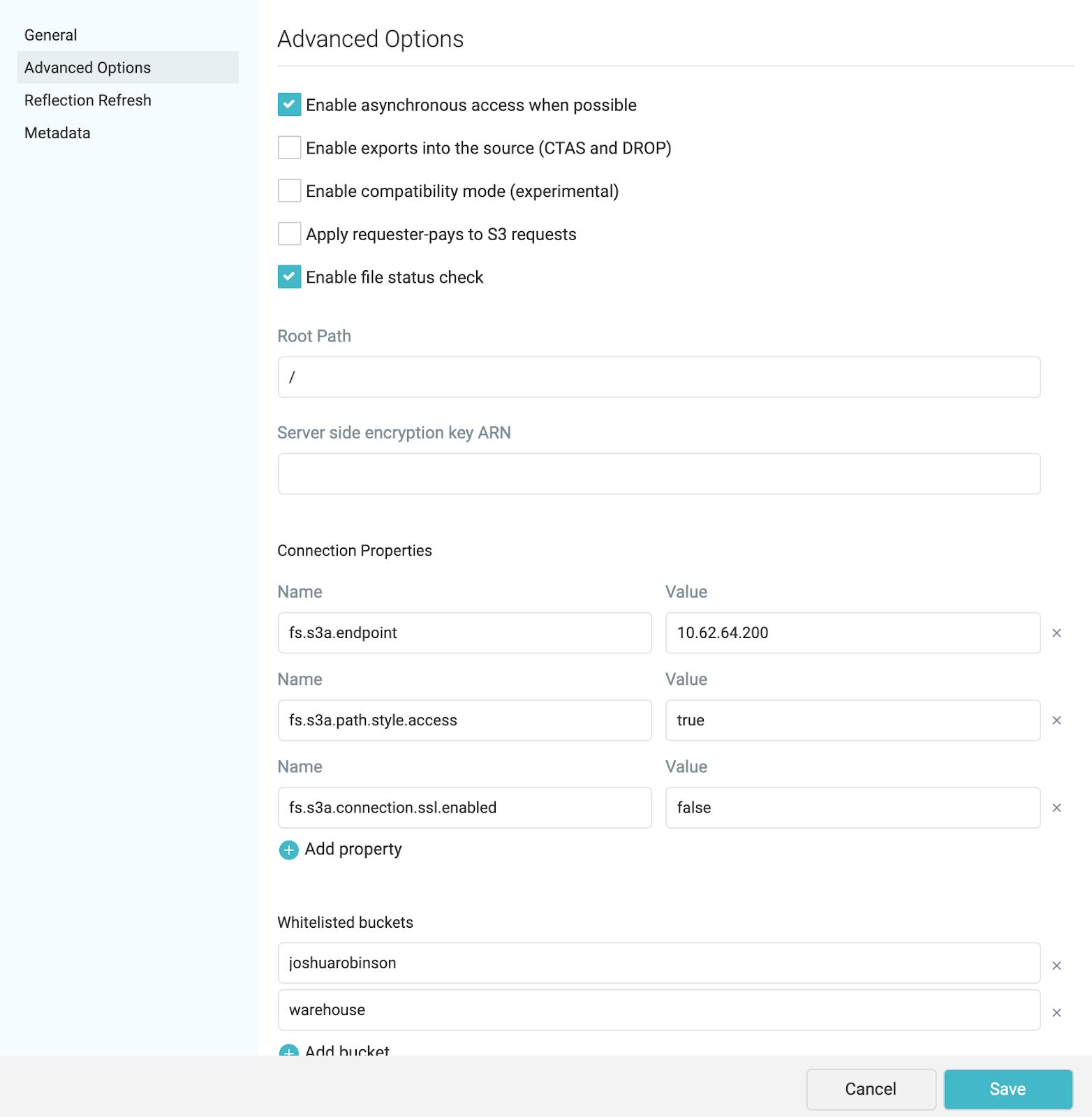Image resolution: width=1092 pixels, height=1117 pixels.
Task: Click the Add bucket plus icon
Action: (x=288, y=1051)
